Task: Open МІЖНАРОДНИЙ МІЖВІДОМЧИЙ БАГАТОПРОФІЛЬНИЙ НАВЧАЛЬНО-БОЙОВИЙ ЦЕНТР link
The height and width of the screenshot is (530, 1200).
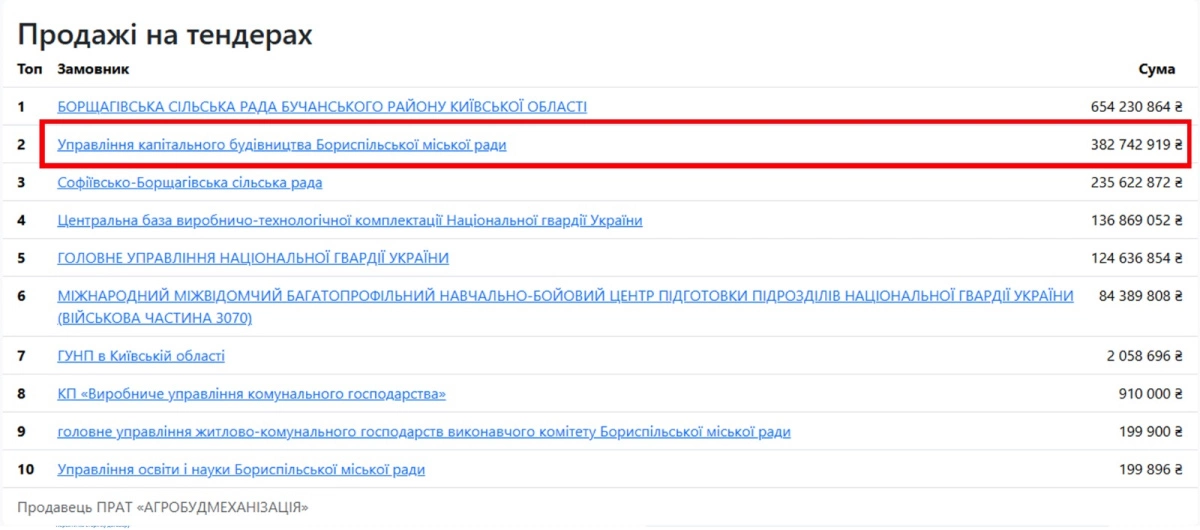Action: click(x=566, y=307)
